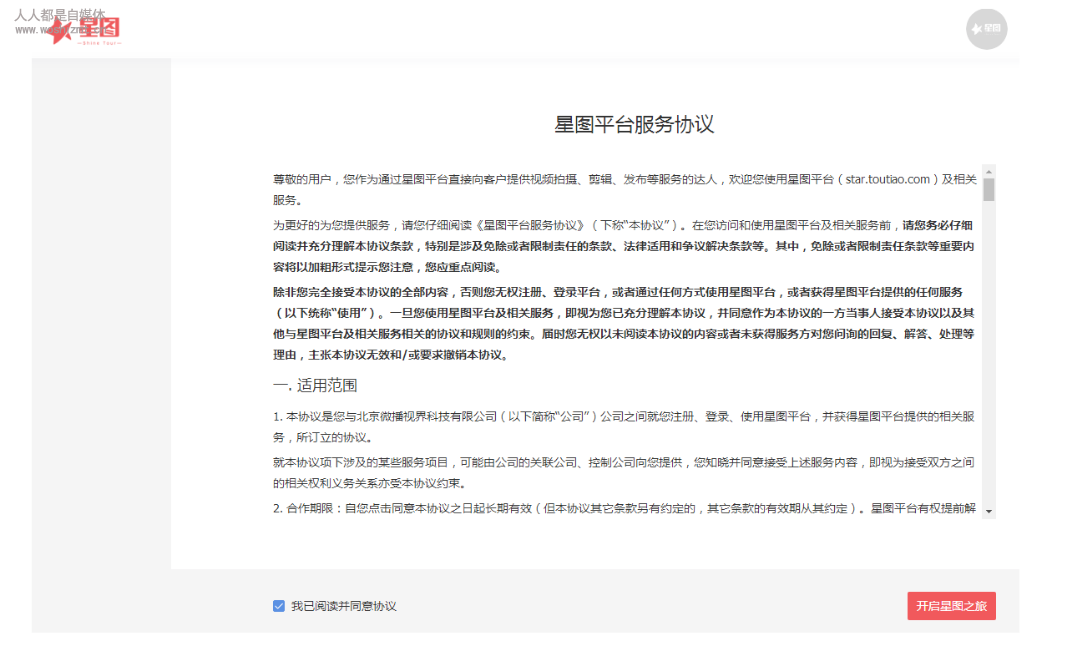
Task: Click the paragraph starting 就本协议项下涉及
Action: coord(624,473)
